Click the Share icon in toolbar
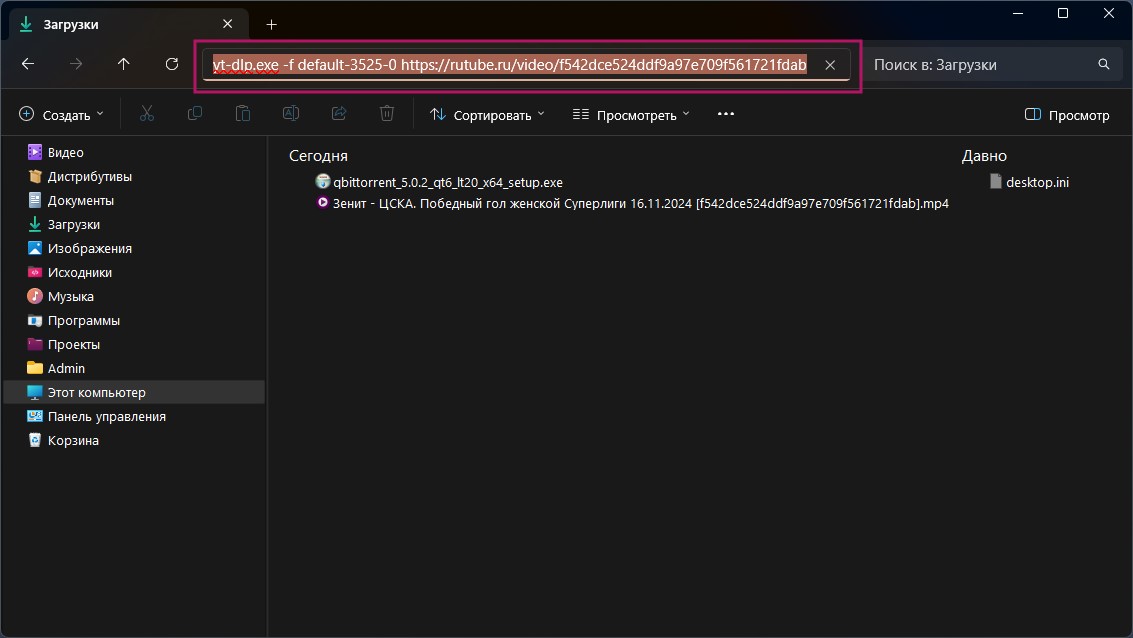The image size is (1133, 638). 339,114
